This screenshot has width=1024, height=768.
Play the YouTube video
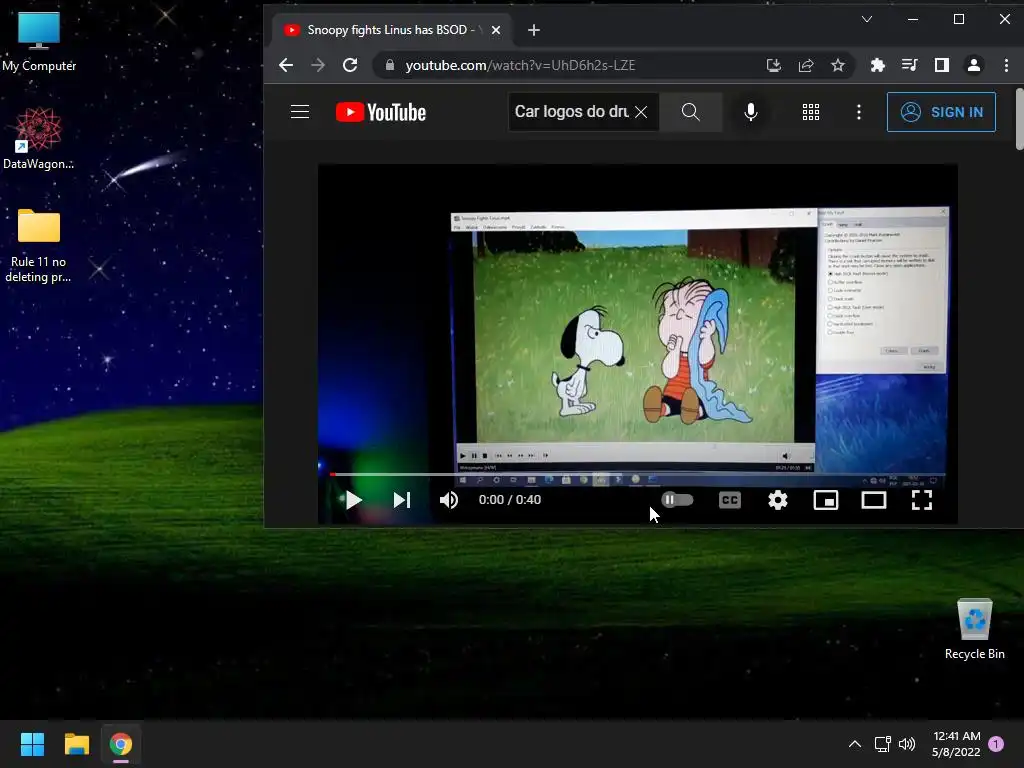point(353,500)
